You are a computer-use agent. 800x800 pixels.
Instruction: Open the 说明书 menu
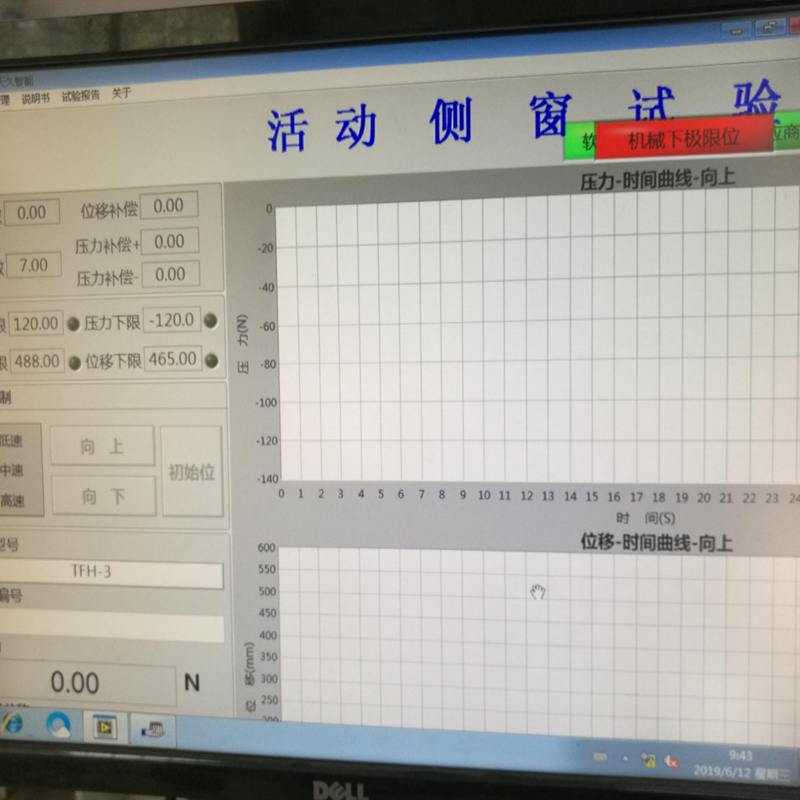pos(35,98)
